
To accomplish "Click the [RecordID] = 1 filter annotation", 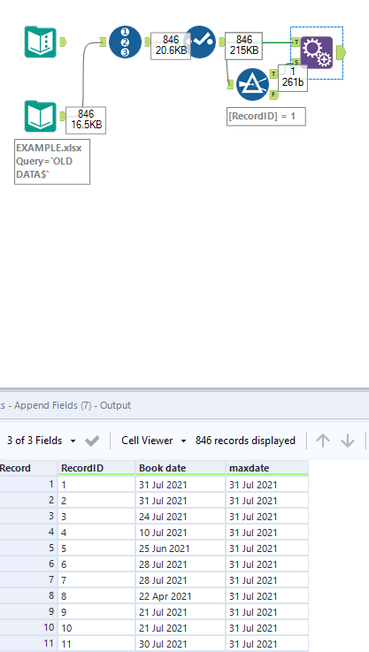I will (266, 116).
